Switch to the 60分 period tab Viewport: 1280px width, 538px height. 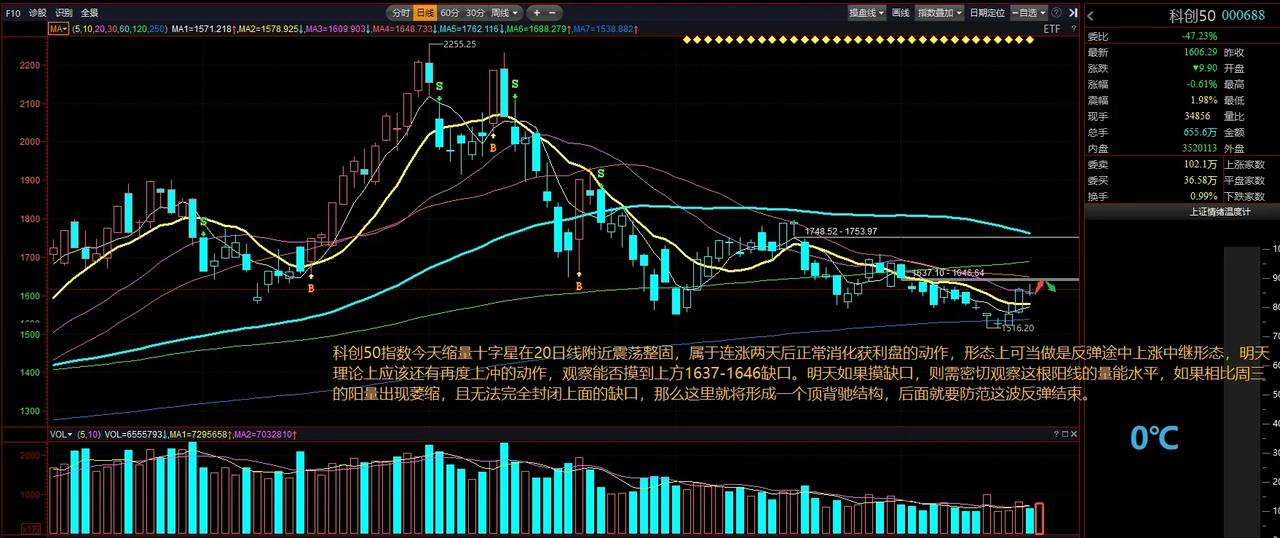[450, 13]
